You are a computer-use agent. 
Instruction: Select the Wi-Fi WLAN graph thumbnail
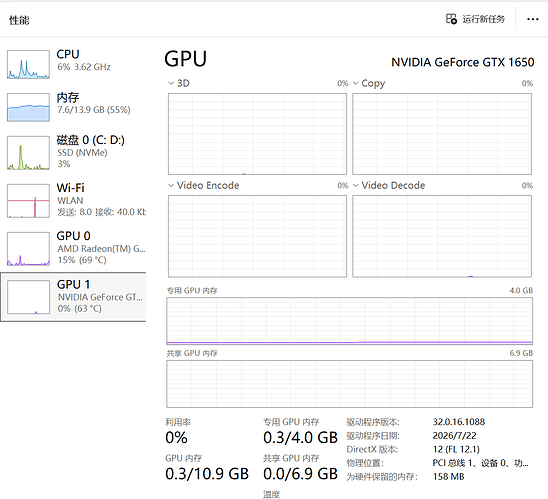pyautogui.click(x=28, y=201)
